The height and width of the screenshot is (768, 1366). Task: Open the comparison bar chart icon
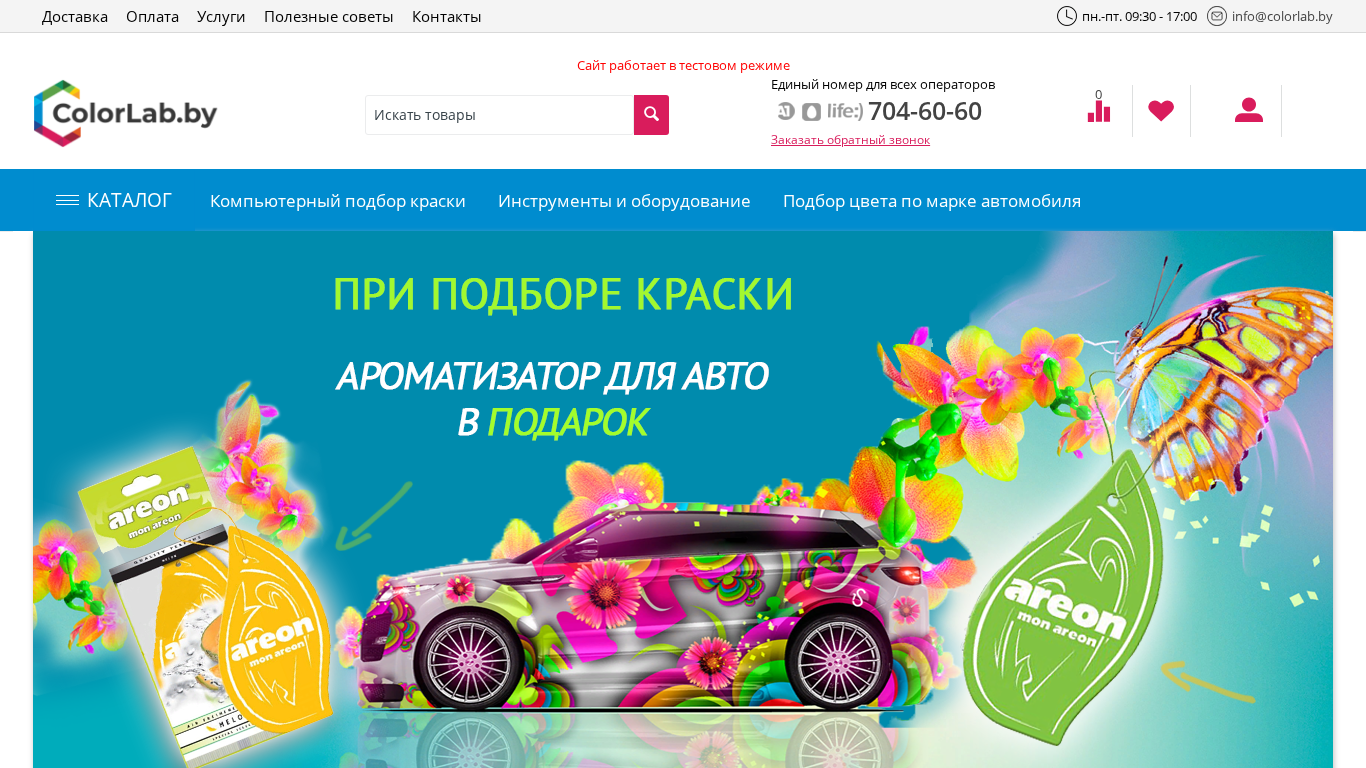1099,111
